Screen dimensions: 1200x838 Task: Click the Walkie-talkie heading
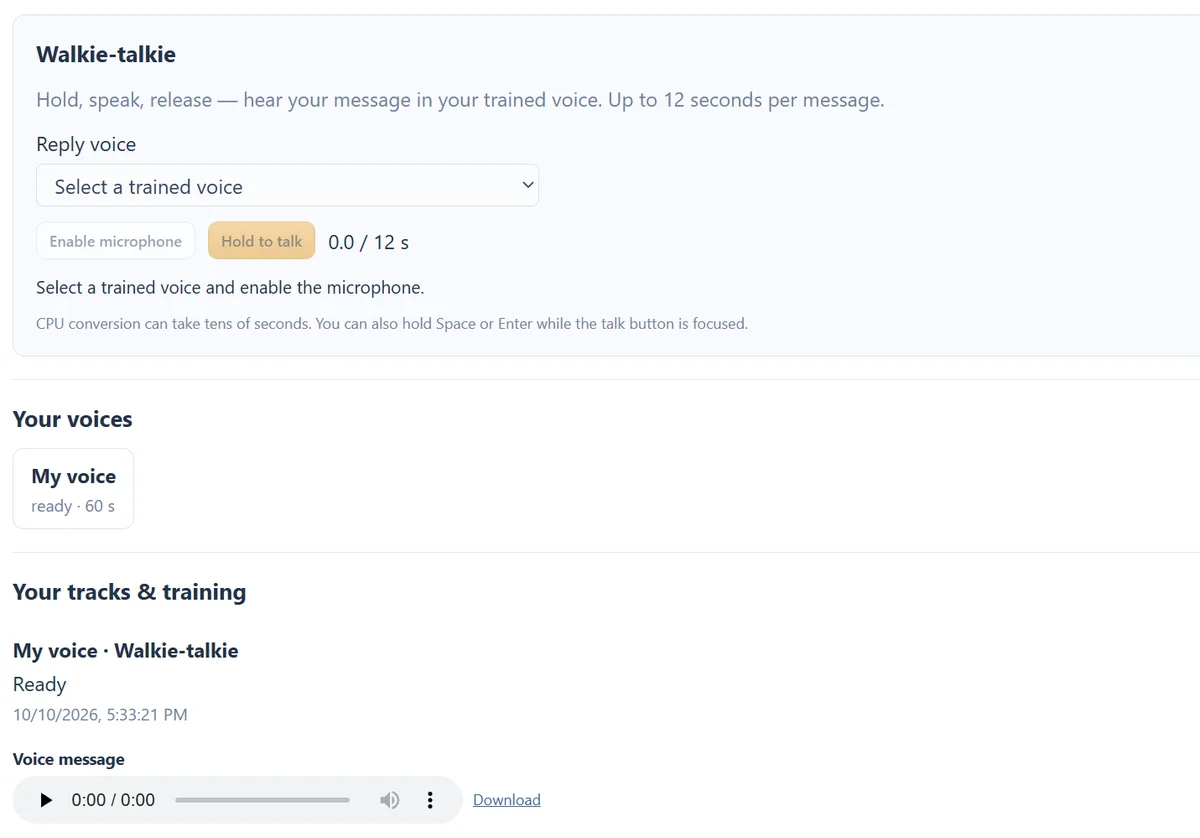pyautogui.click(x=106, y=54)
